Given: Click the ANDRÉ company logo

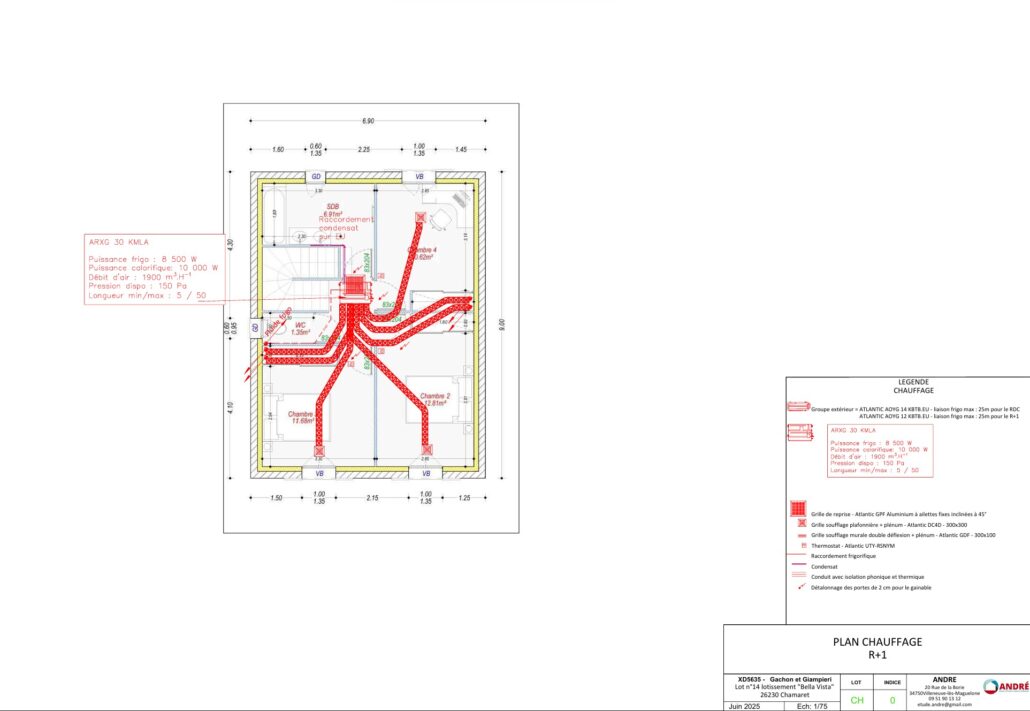Looking at the screenshot, I should [x=1005, y=687].
